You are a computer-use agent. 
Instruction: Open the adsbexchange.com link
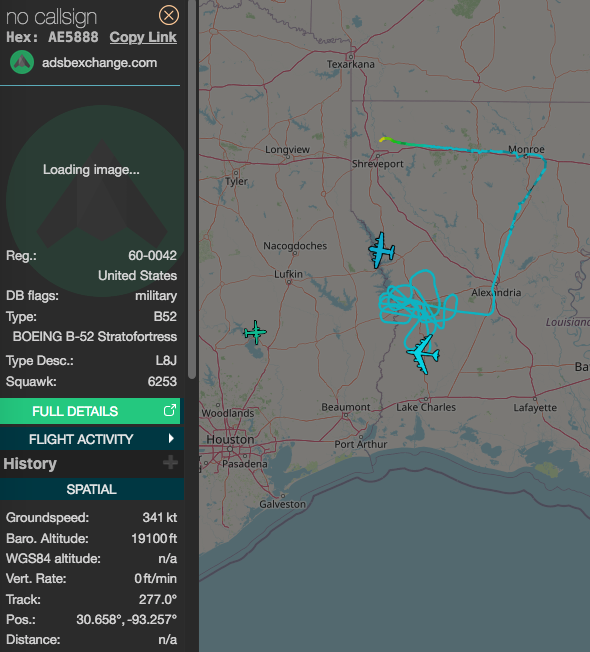pos(99,63)
